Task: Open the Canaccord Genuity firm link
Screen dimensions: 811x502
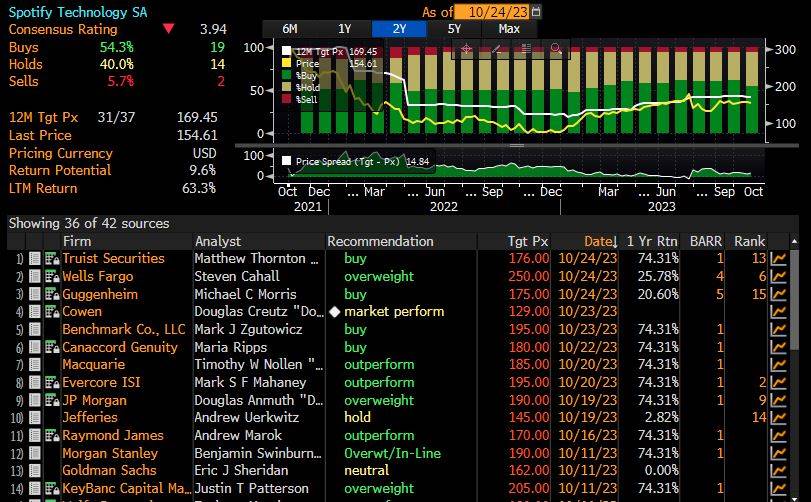Action: (x=119, y=347)
